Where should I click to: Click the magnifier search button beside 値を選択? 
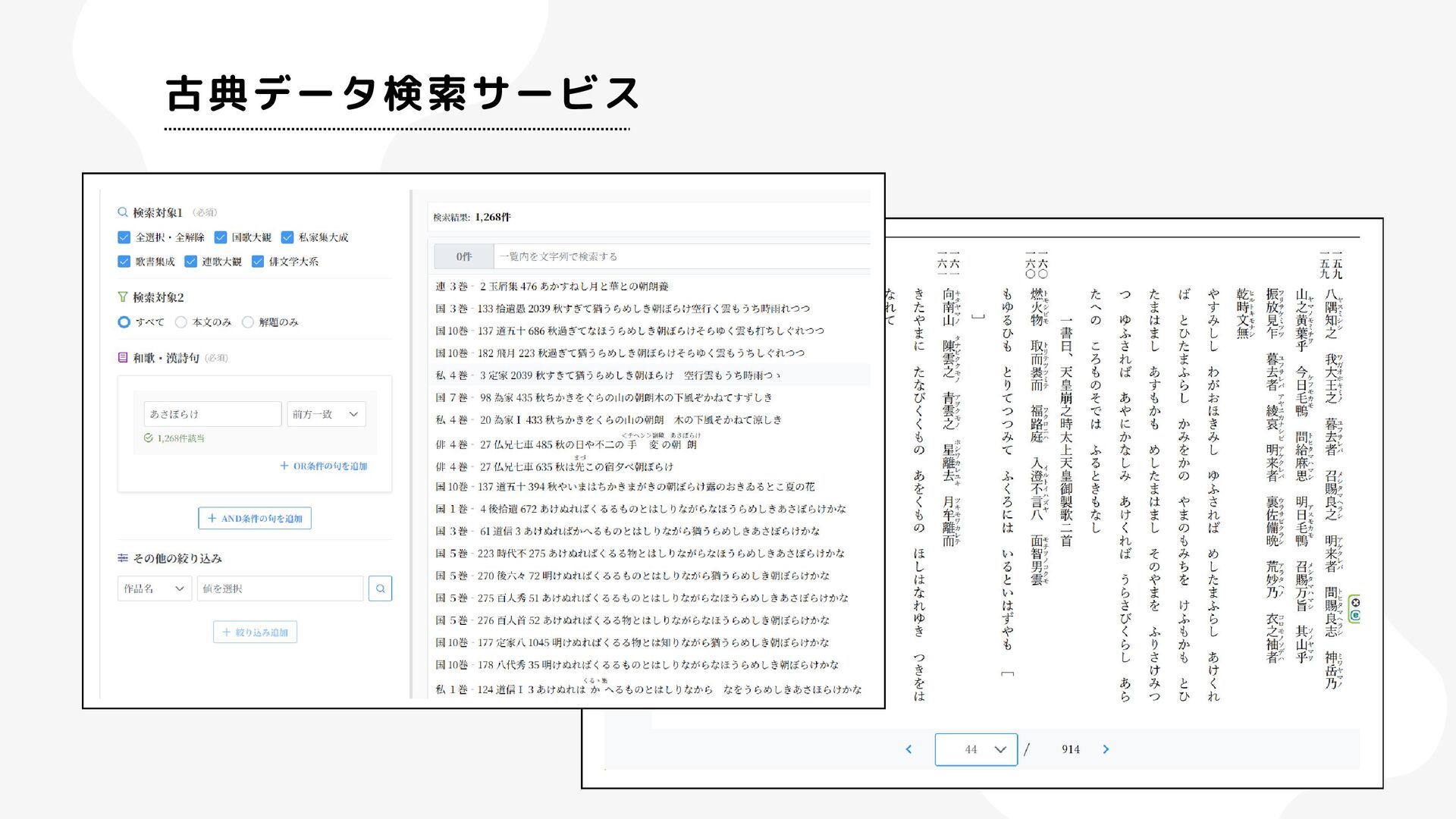380,588
